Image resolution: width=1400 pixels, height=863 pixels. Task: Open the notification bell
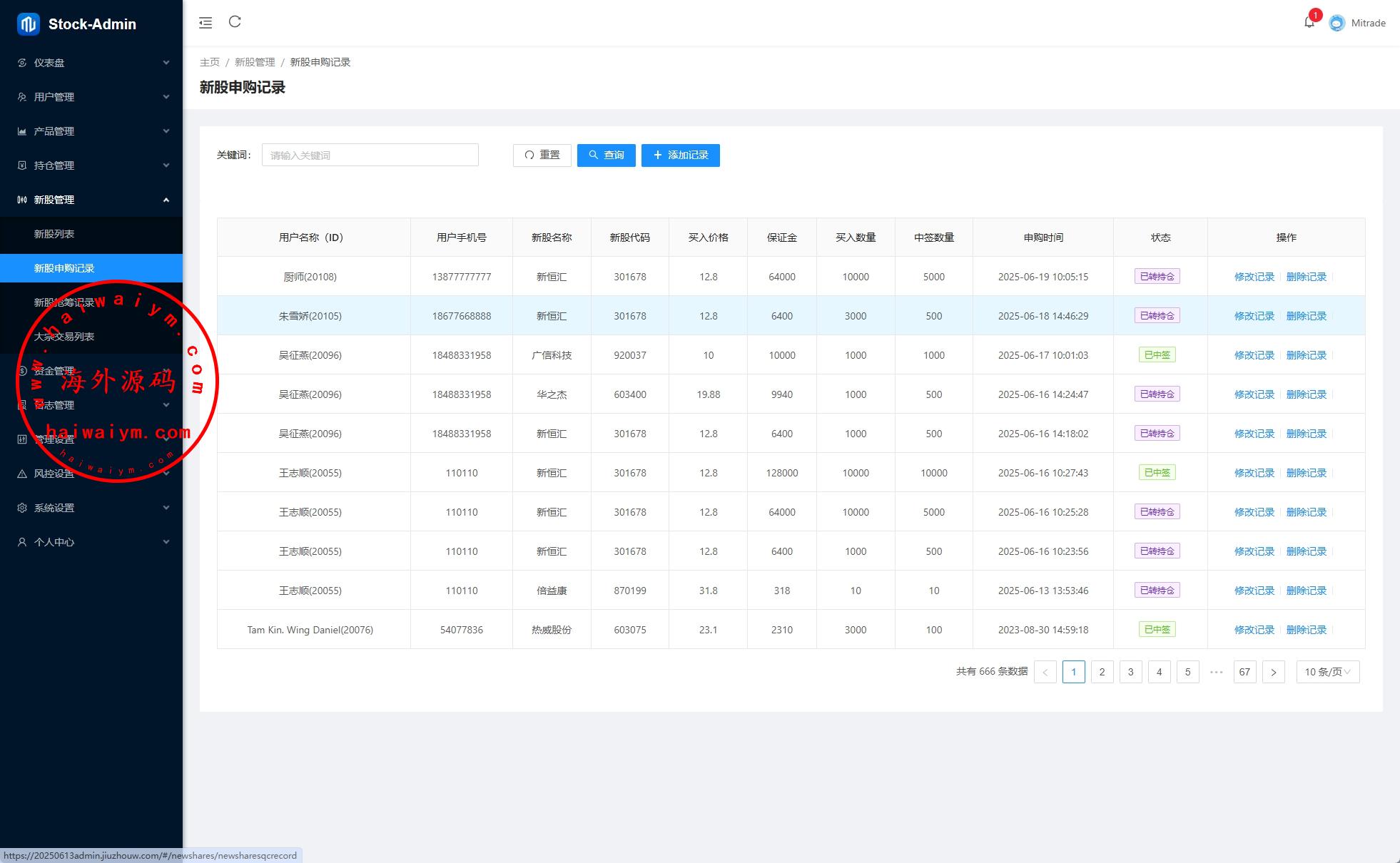1309,22
